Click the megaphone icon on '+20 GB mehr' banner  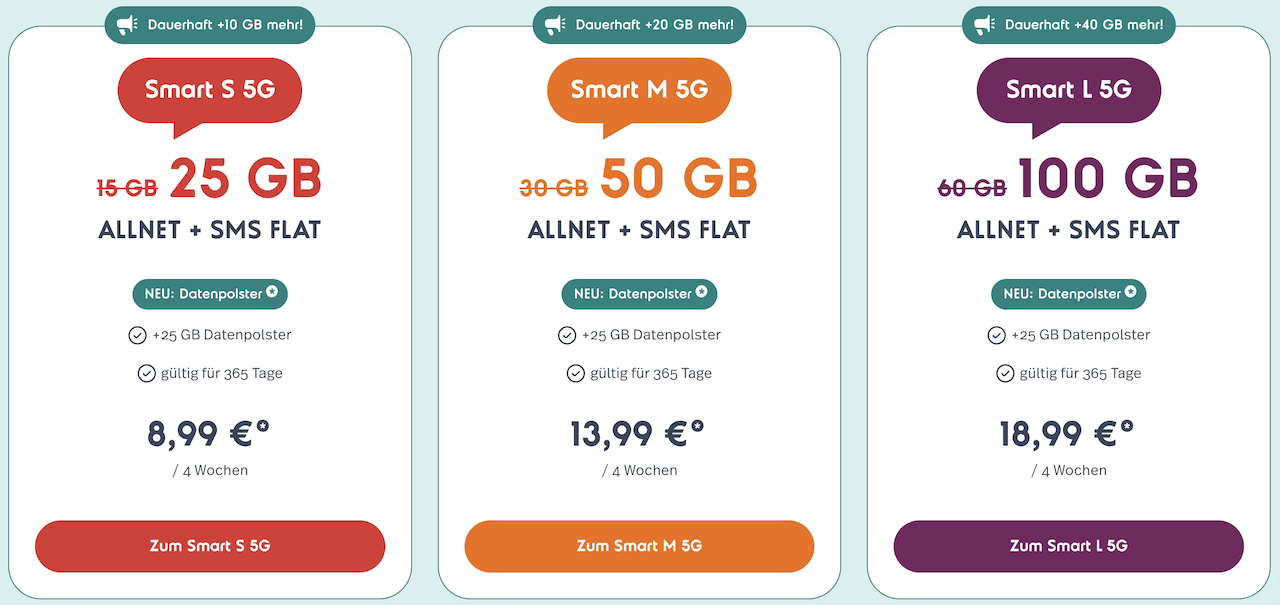click(555, 24)
